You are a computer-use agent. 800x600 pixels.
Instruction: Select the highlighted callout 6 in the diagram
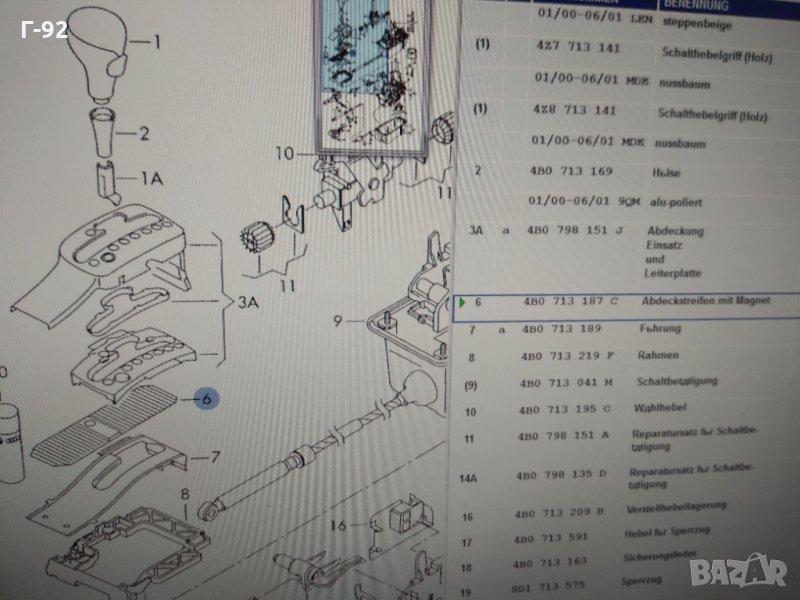(206, 399)
